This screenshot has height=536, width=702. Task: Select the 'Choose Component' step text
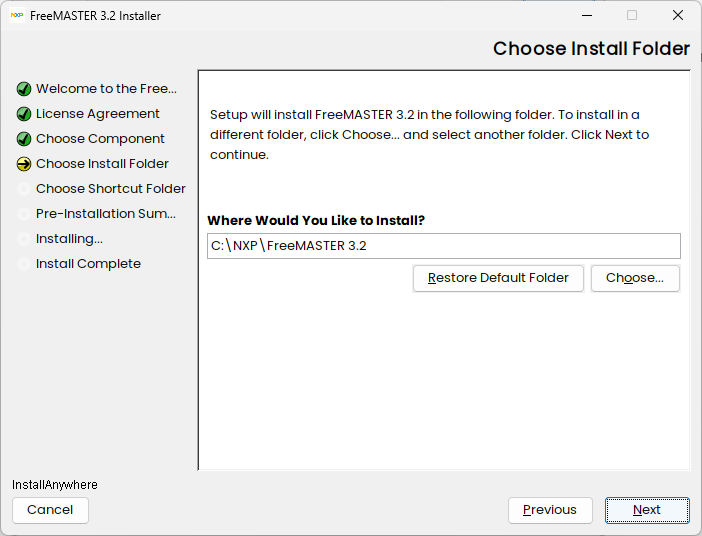click(100, 139)
